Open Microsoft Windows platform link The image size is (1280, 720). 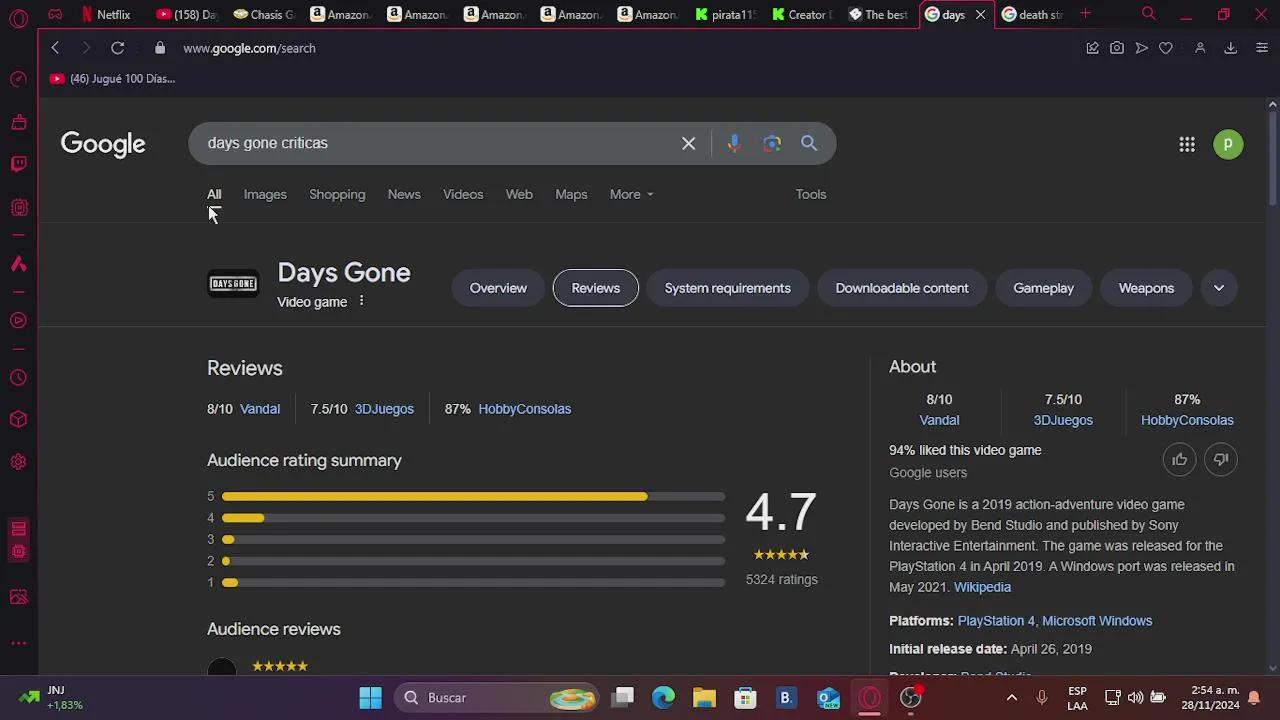tap(1097, 621)
